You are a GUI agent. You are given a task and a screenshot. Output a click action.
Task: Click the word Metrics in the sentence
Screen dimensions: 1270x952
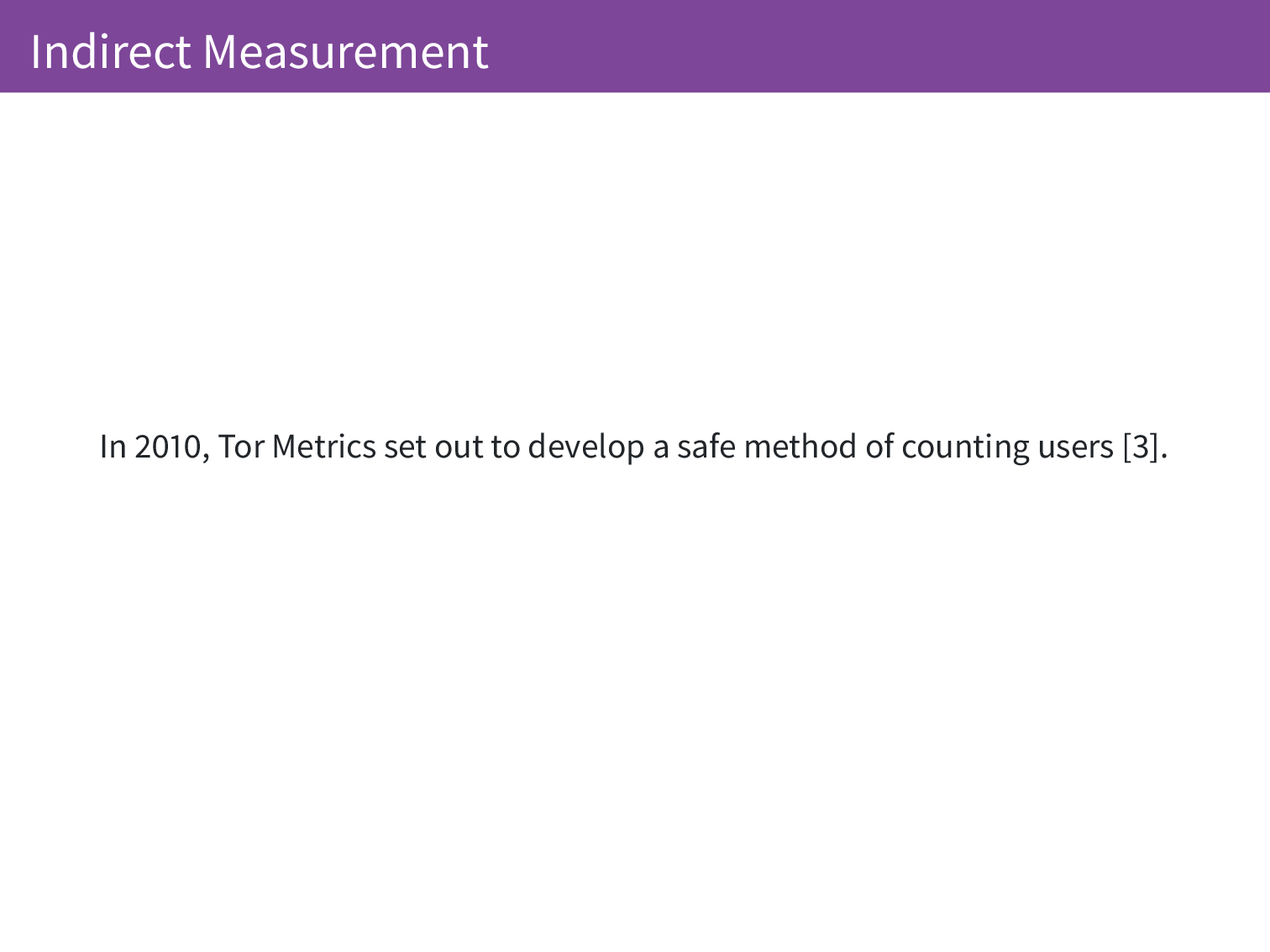tap(324, 447)
